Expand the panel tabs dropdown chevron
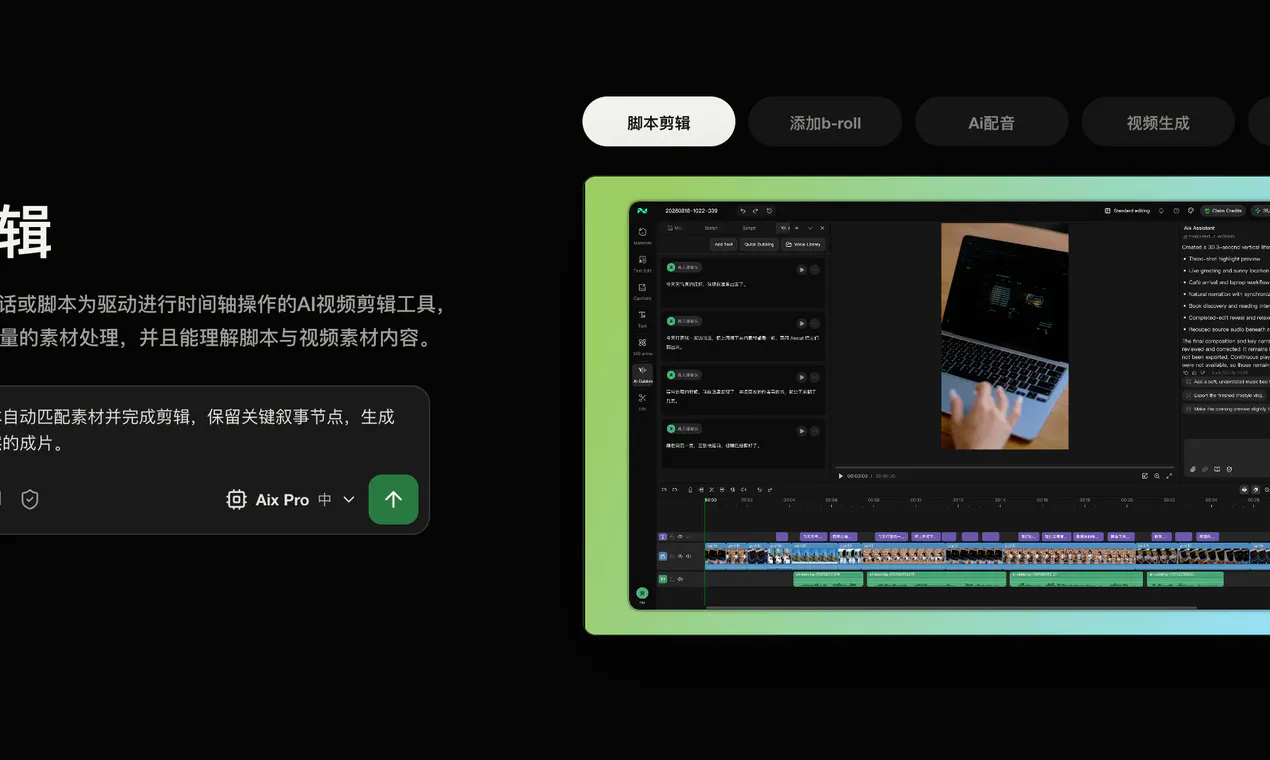Viewport: 1270px width, 760px height. click(x=810, y=228)
